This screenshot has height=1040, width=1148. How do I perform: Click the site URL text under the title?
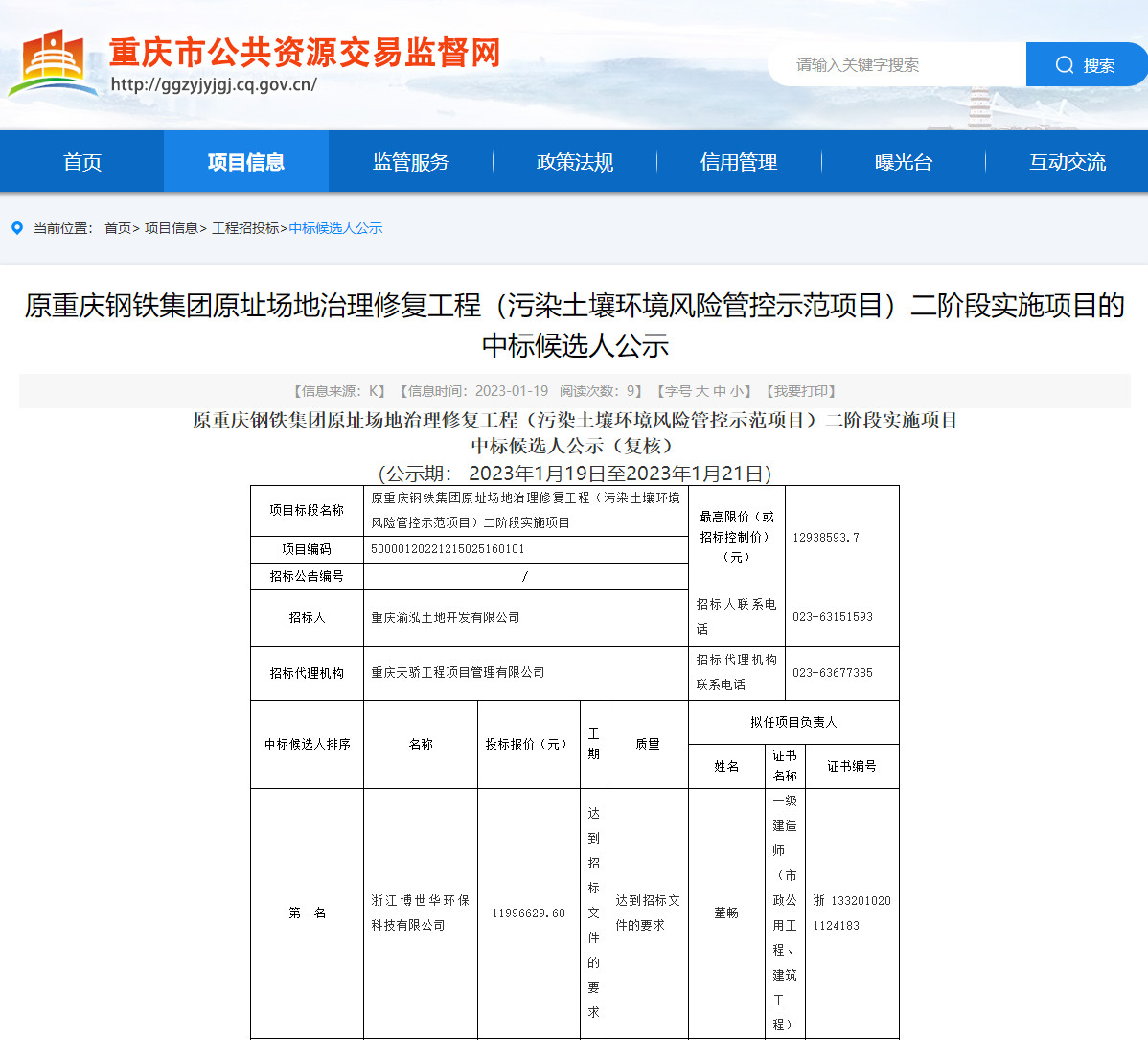tap(214, 84)
